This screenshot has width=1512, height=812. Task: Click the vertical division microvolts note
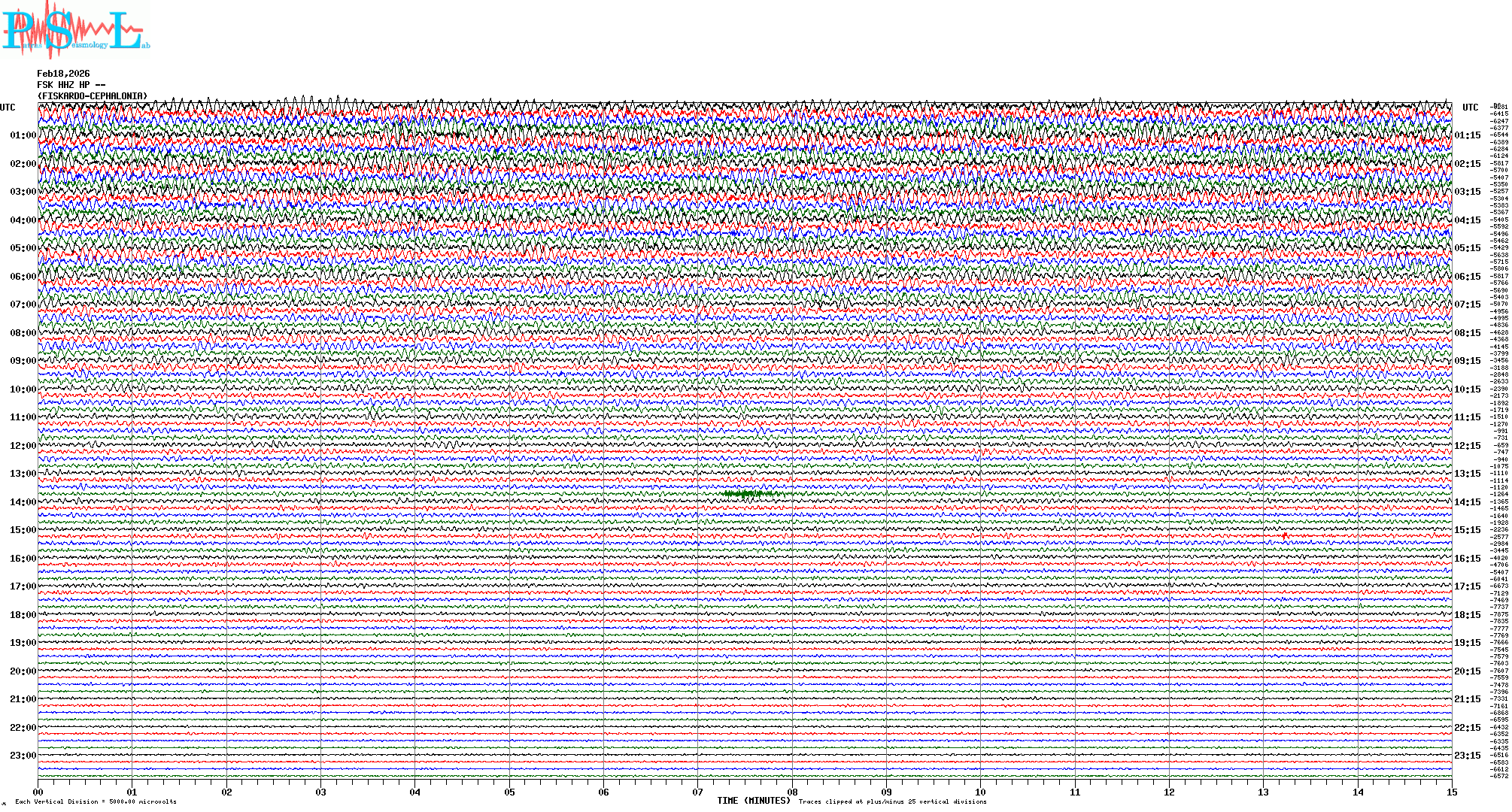(96, 801)
